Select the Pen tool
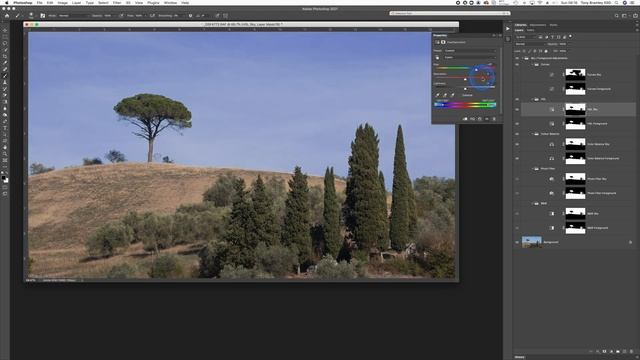Viewport: 640px width, 360px height. (5, 121)
